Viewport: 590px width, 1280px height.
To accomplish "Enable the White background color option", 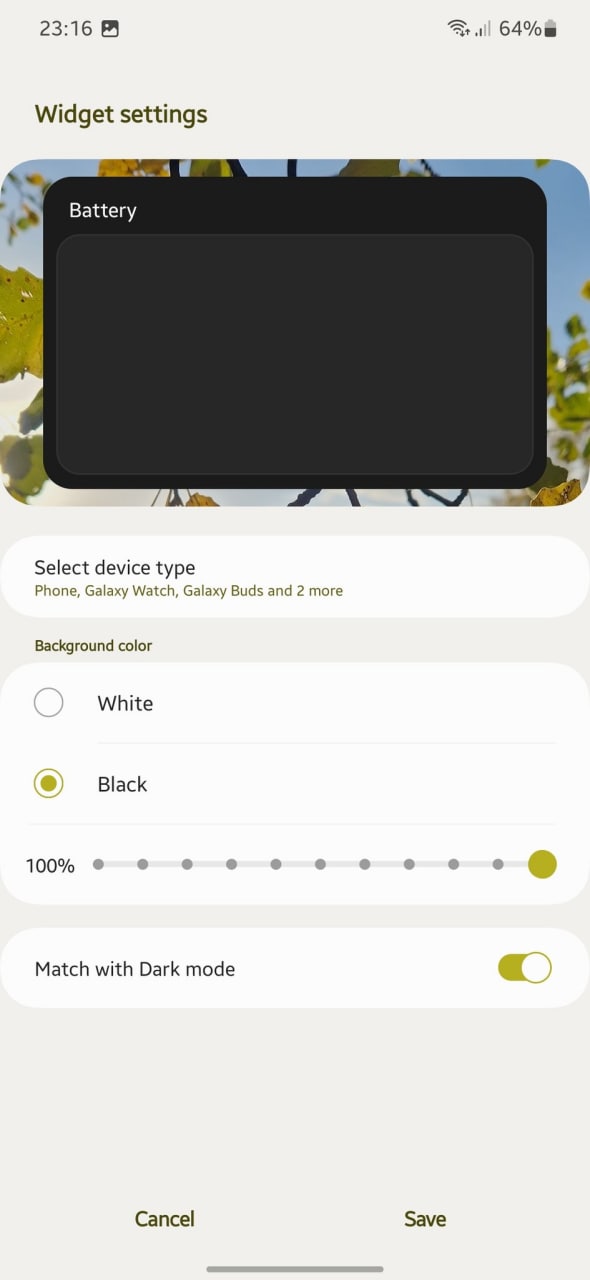I will (x=49, y=702).
